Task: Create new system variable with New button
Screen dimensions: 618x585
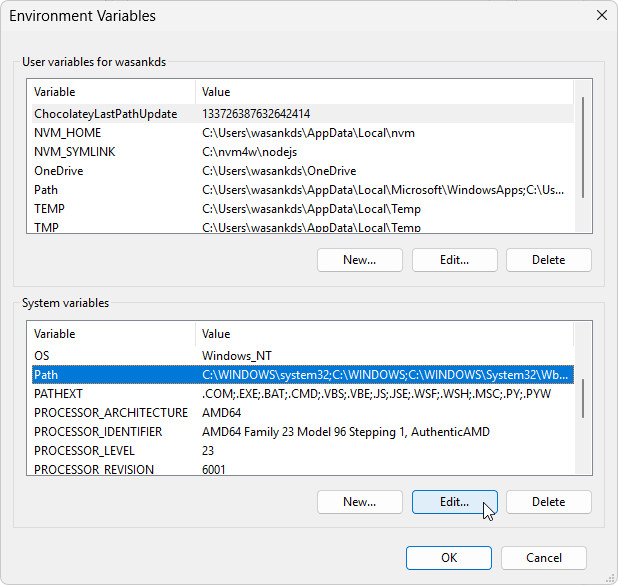Action: (x=359, y=502)
